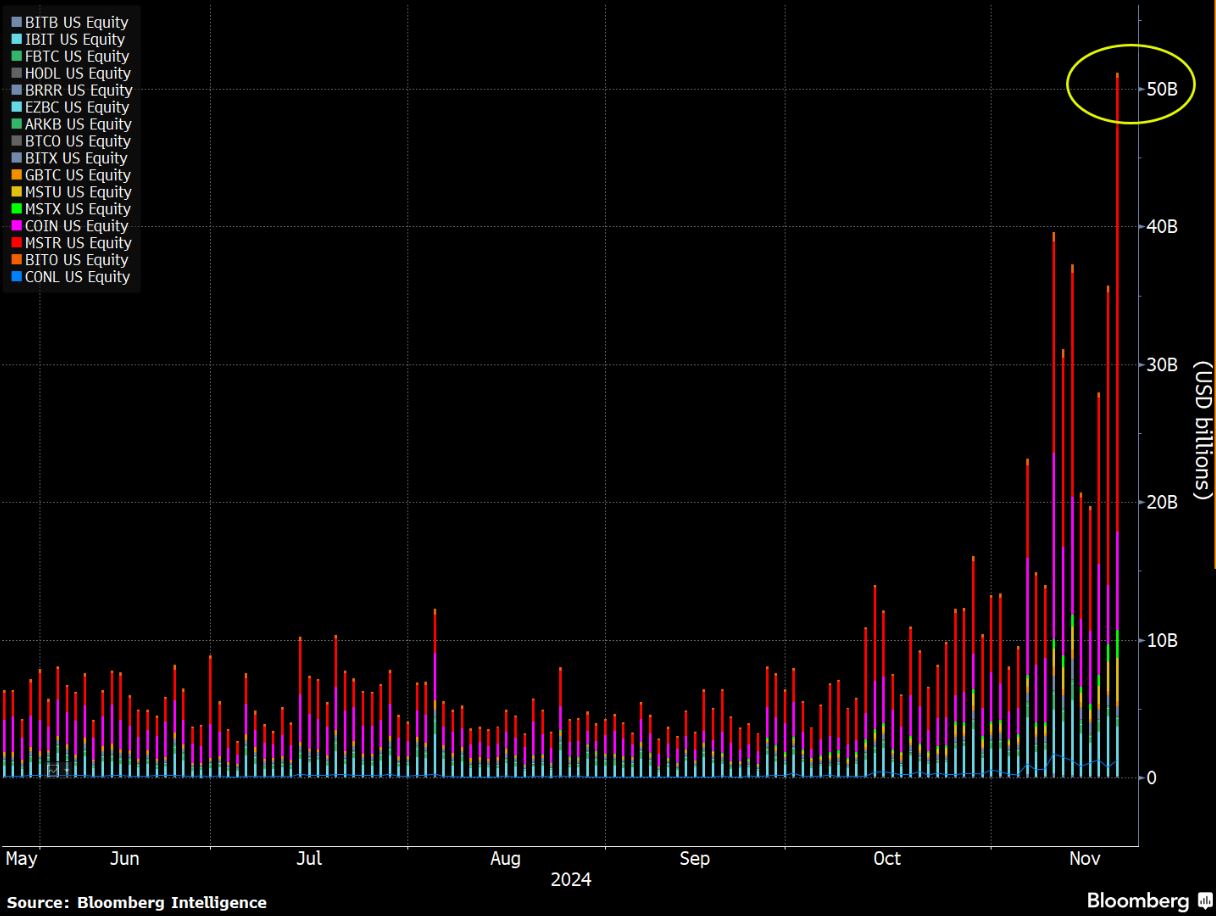Click the May label on the time axis
This screenshot has width=1216, height=916.
tap(21, 859)
